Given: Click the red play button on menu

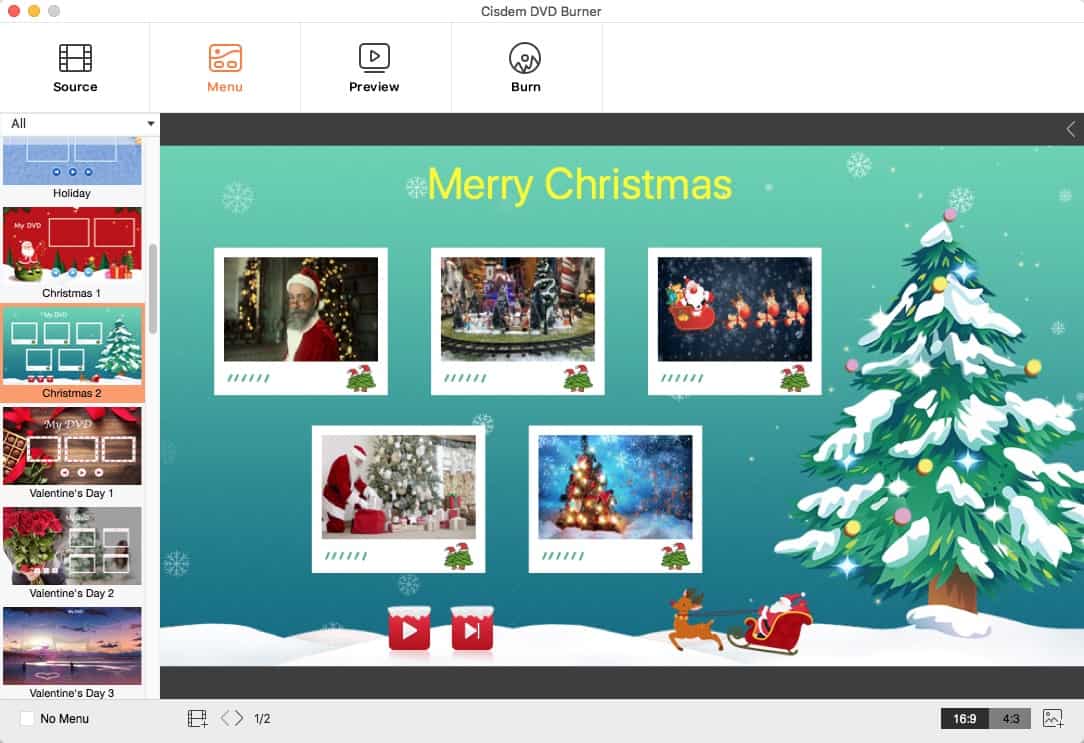Looking at the screenshot, I should pos(409,630).
